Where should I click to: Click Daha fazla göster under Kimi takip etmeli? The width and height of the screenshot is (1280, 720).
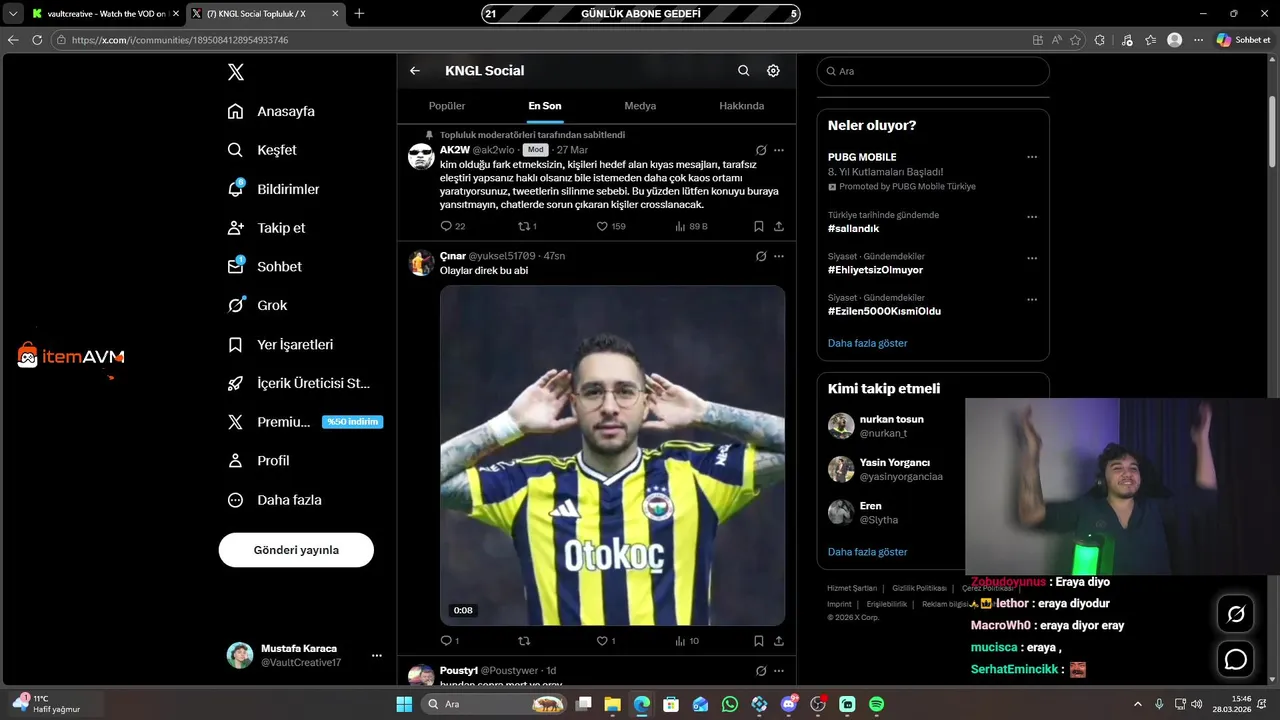point(867,552)
